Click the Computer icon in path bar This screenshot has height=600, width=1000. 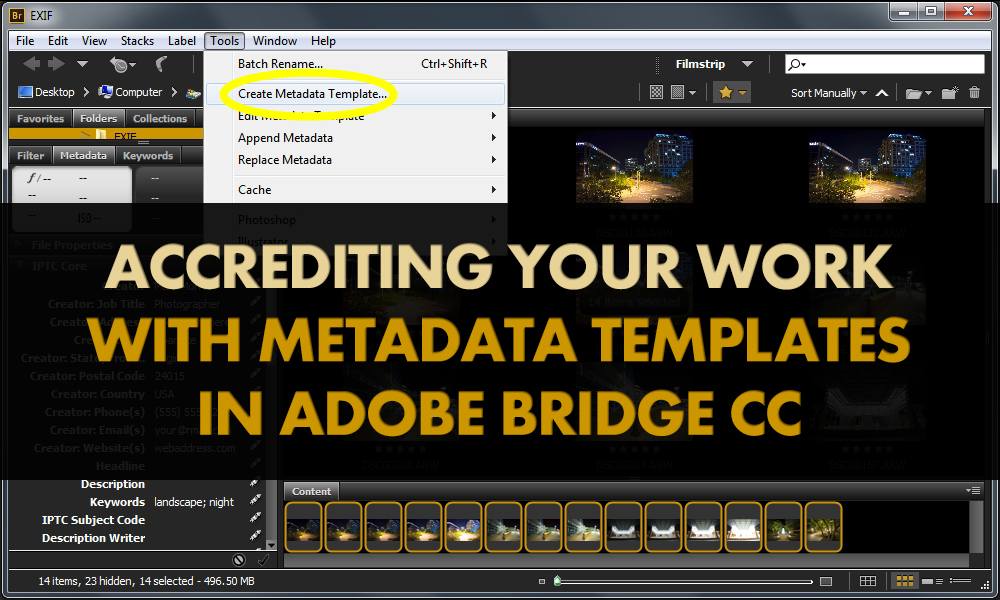(x=105, y=92)
